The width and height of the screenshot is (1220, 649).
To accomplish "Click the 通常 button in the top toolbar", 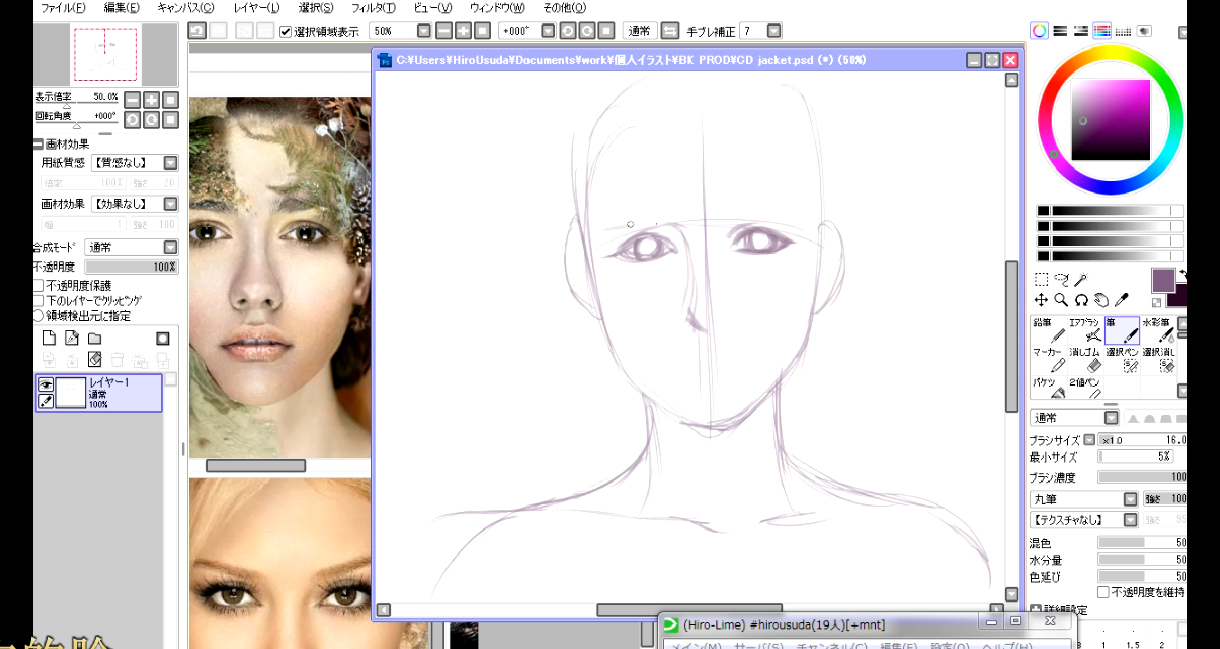I will coord(638,31).
